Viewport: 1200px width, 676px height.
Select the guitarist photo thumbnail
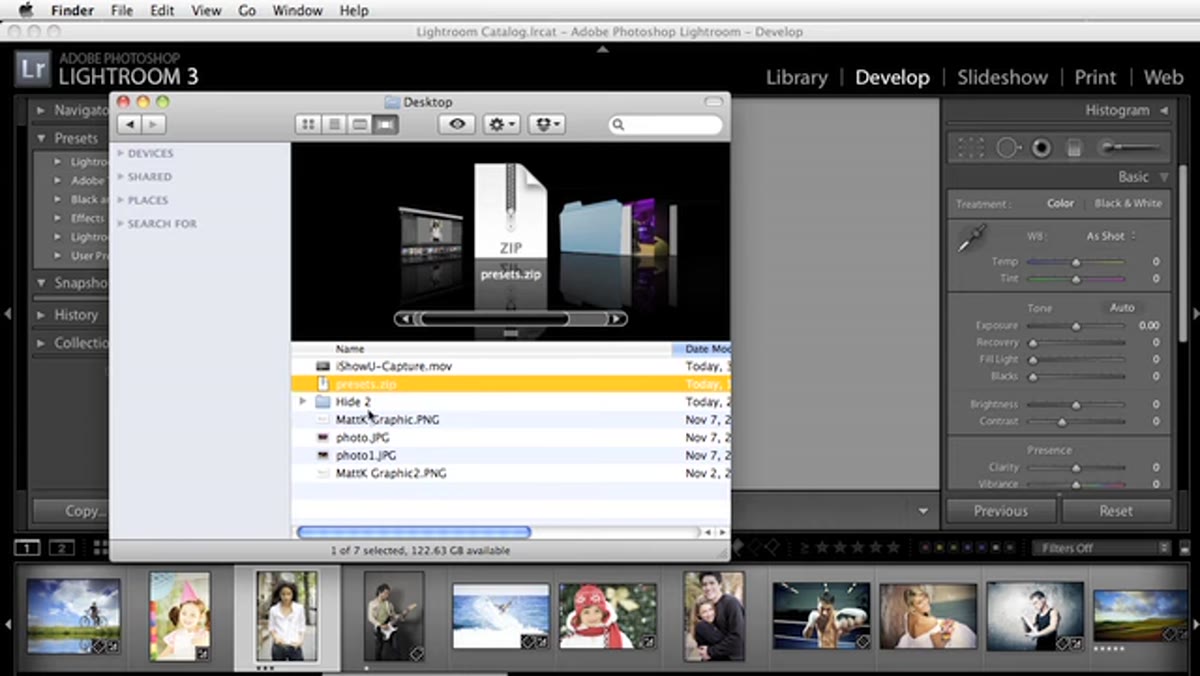click(394, 615)
